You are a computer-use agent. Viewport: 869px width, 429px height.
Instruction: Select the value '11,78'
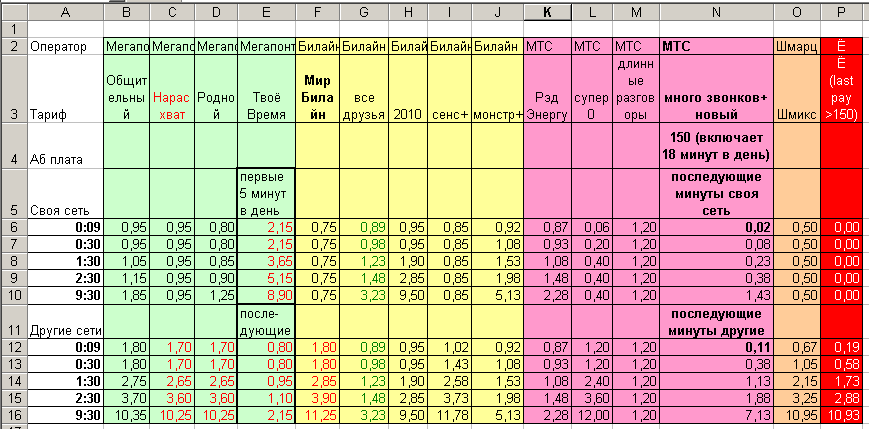[449, 415]
